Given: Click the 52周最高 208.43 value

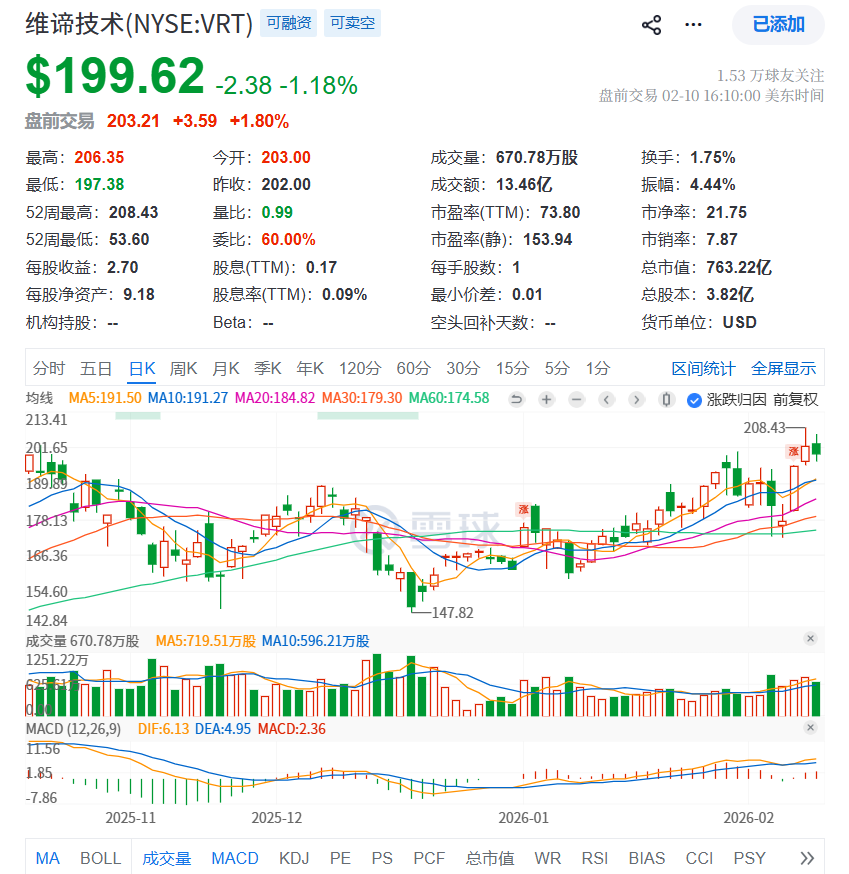Looking at the screenshot, I should (x=133, y=212).
